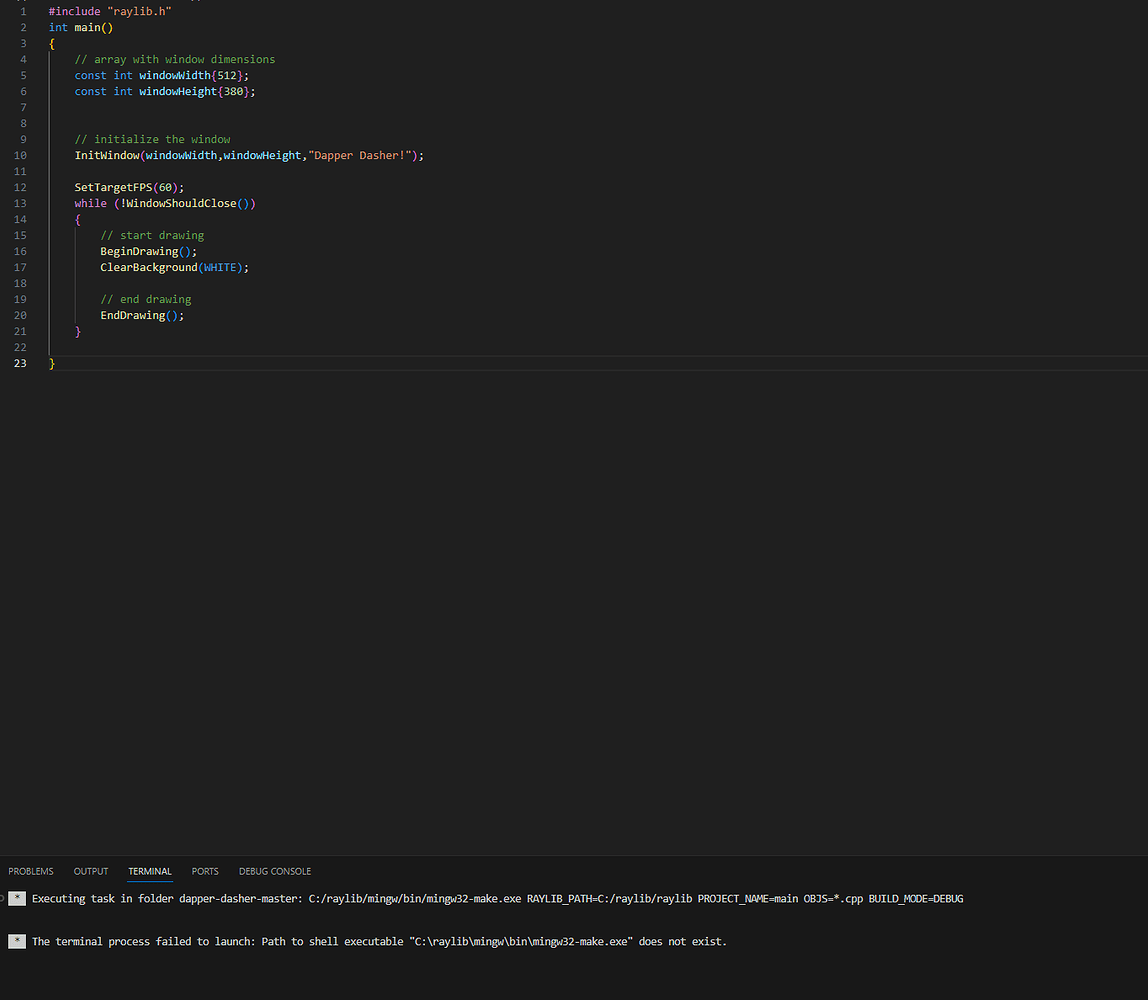1148x1000 pixels.
Task: Select the TERMINAL tab
Action: tap(149, 871)
